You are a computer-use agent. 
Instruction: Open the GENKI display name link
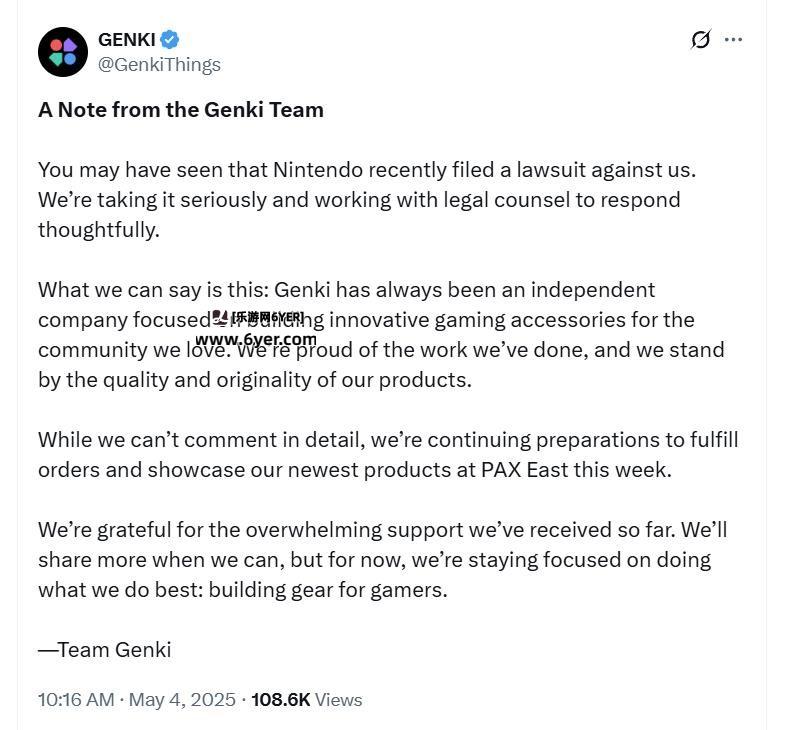(126, 40)
